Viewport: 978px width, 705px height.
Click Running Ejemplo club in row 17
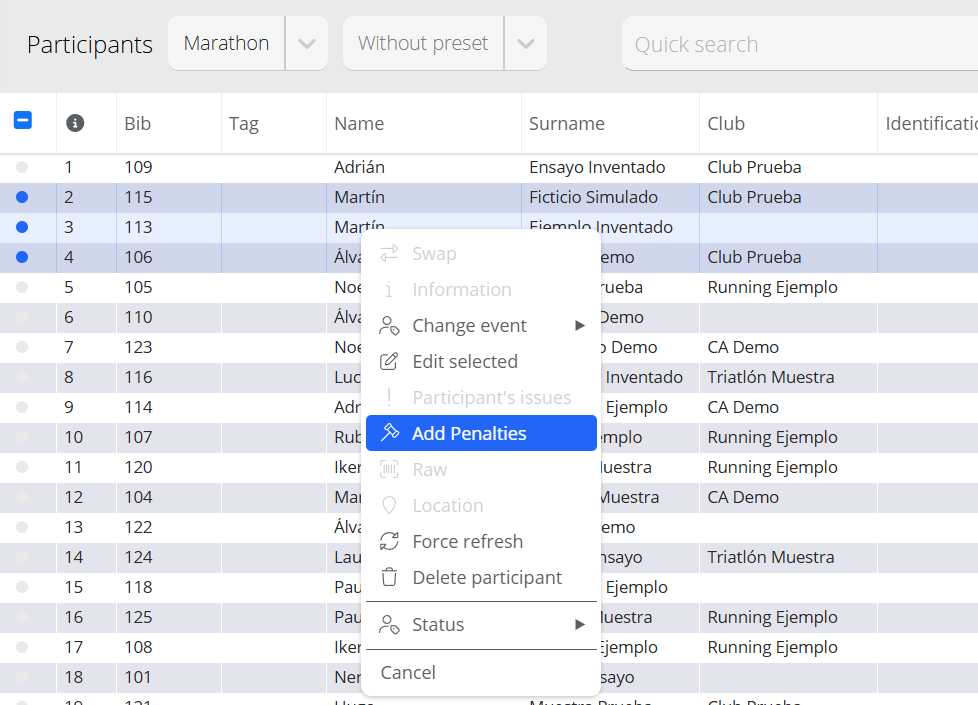pyautogui.click(x=772, y=647)
